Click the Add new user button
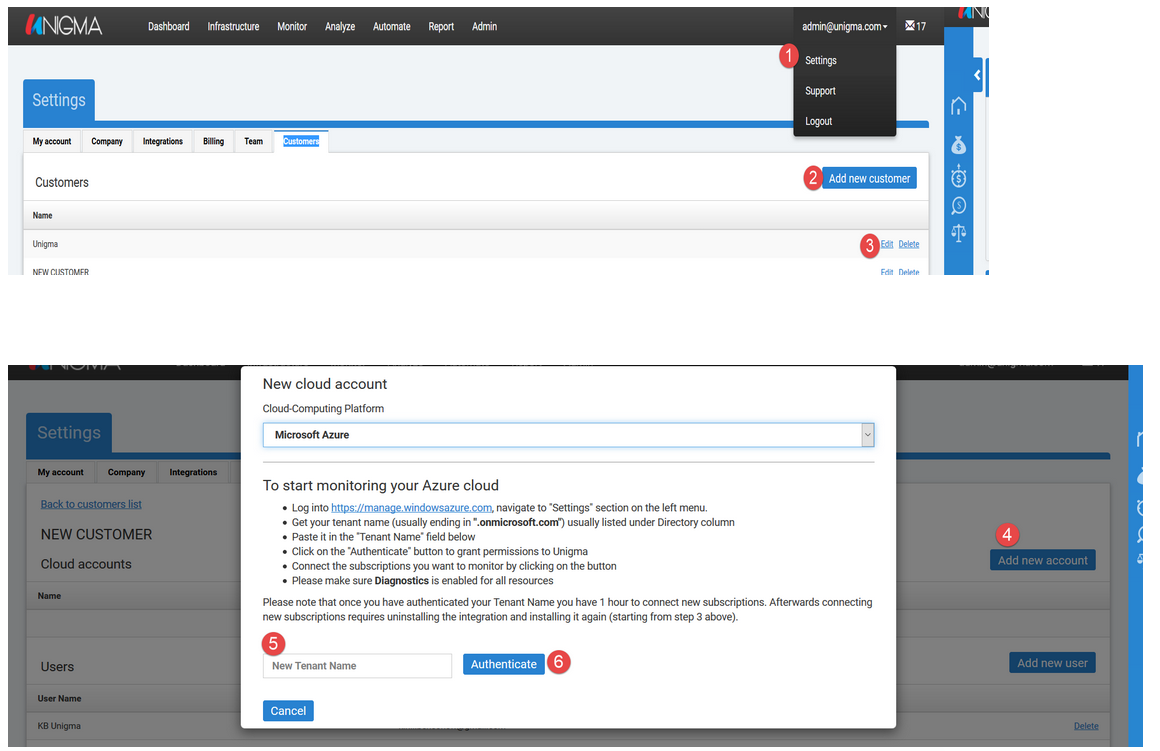Image resolution: width=1160 pixels, height=751 pixels. pyautogui.click(x=1053, y=663)
